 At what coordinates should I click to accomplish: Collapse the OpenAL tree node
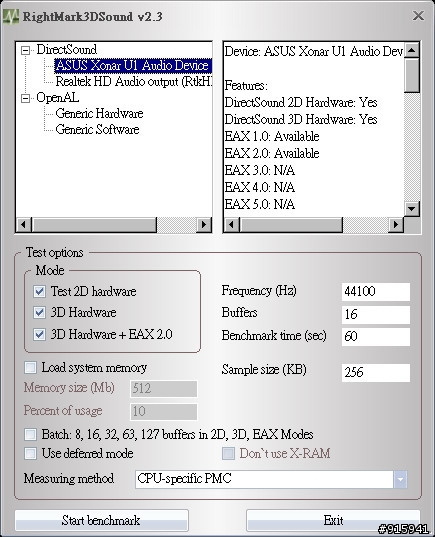[x=25, y=99]
